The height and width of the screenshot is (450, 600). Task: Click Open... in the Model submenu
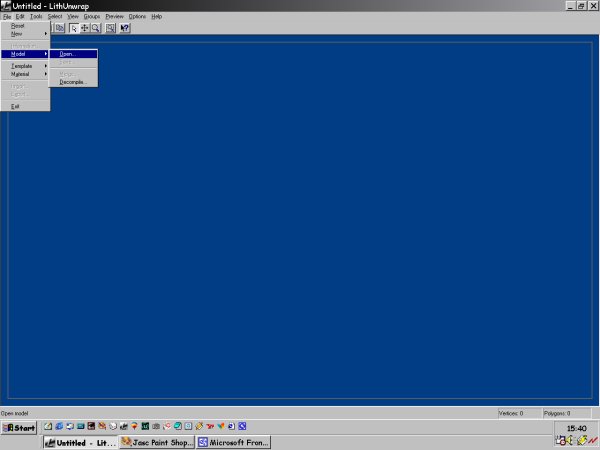[73, 54]
